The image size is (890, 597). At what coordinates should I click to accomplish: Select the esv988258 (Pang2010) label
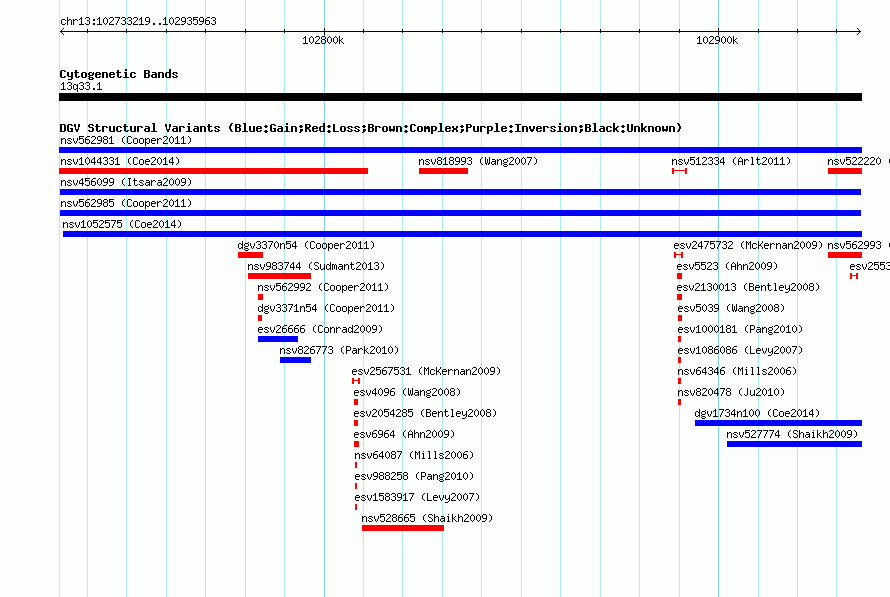414,476
